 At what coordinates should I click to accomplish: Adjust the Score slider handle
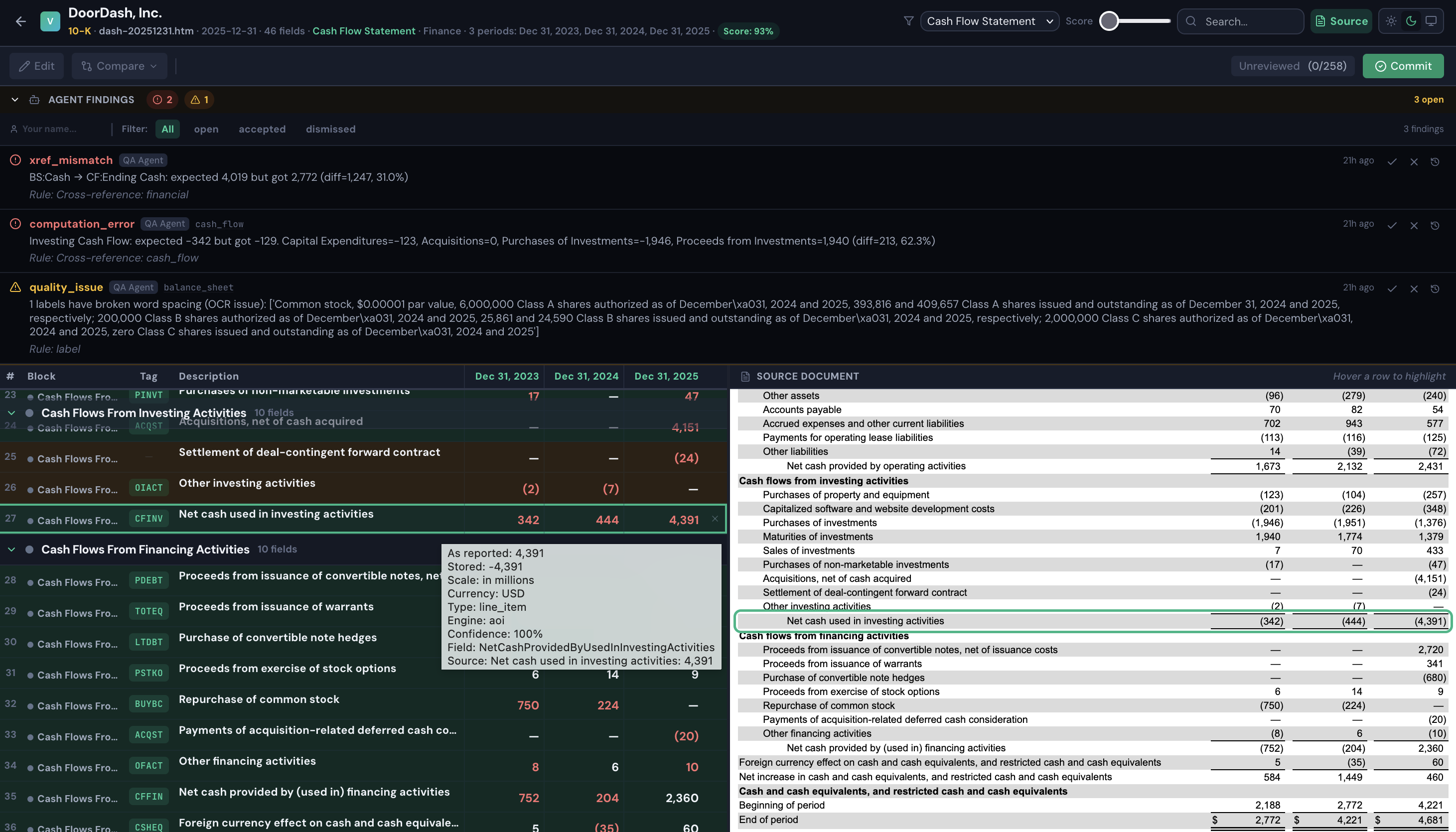[x=1109, y=21]
